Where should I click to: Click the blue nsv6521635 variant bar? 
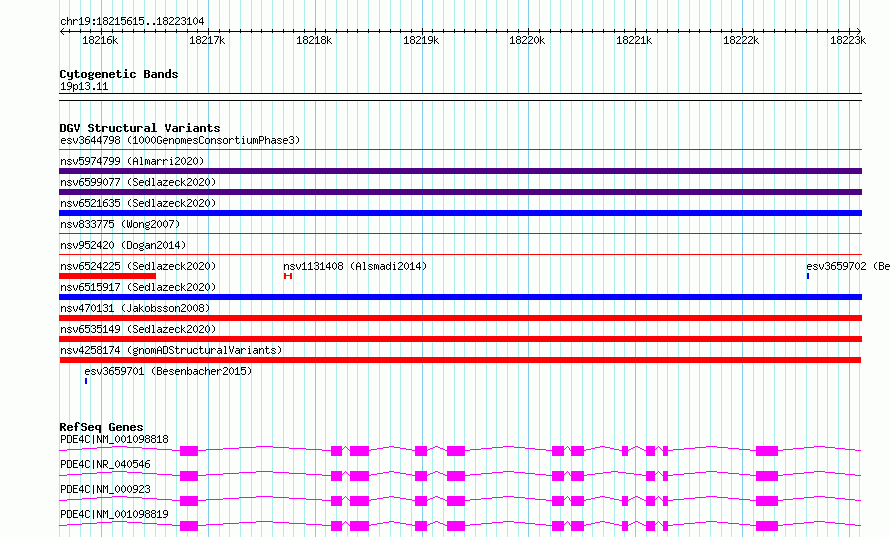tap(460, 213)
